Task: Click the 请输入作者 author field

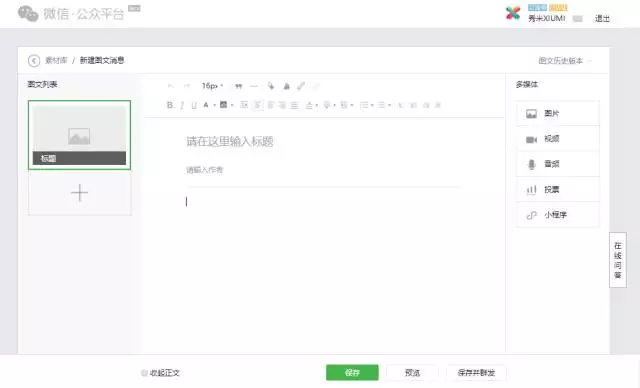Action: [x=204, y=170]
